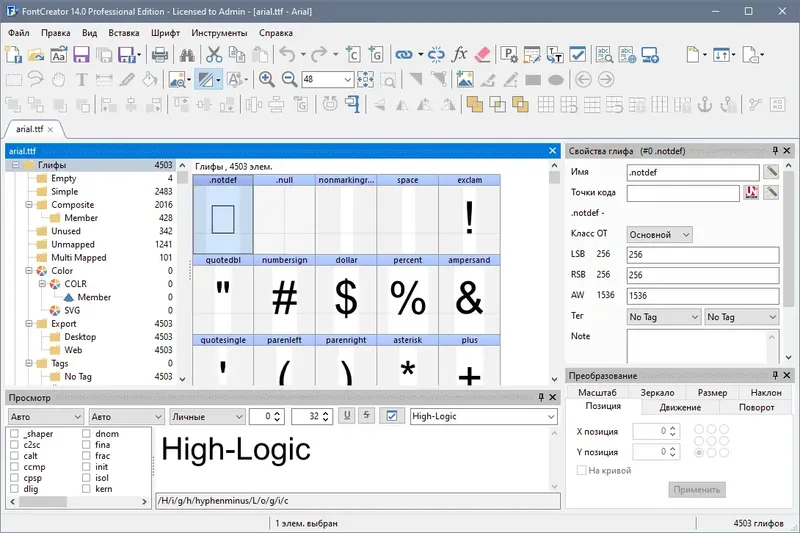Enable the calt feature checkbox
This screenshot has height=533, width=800.
click(14, 456)
